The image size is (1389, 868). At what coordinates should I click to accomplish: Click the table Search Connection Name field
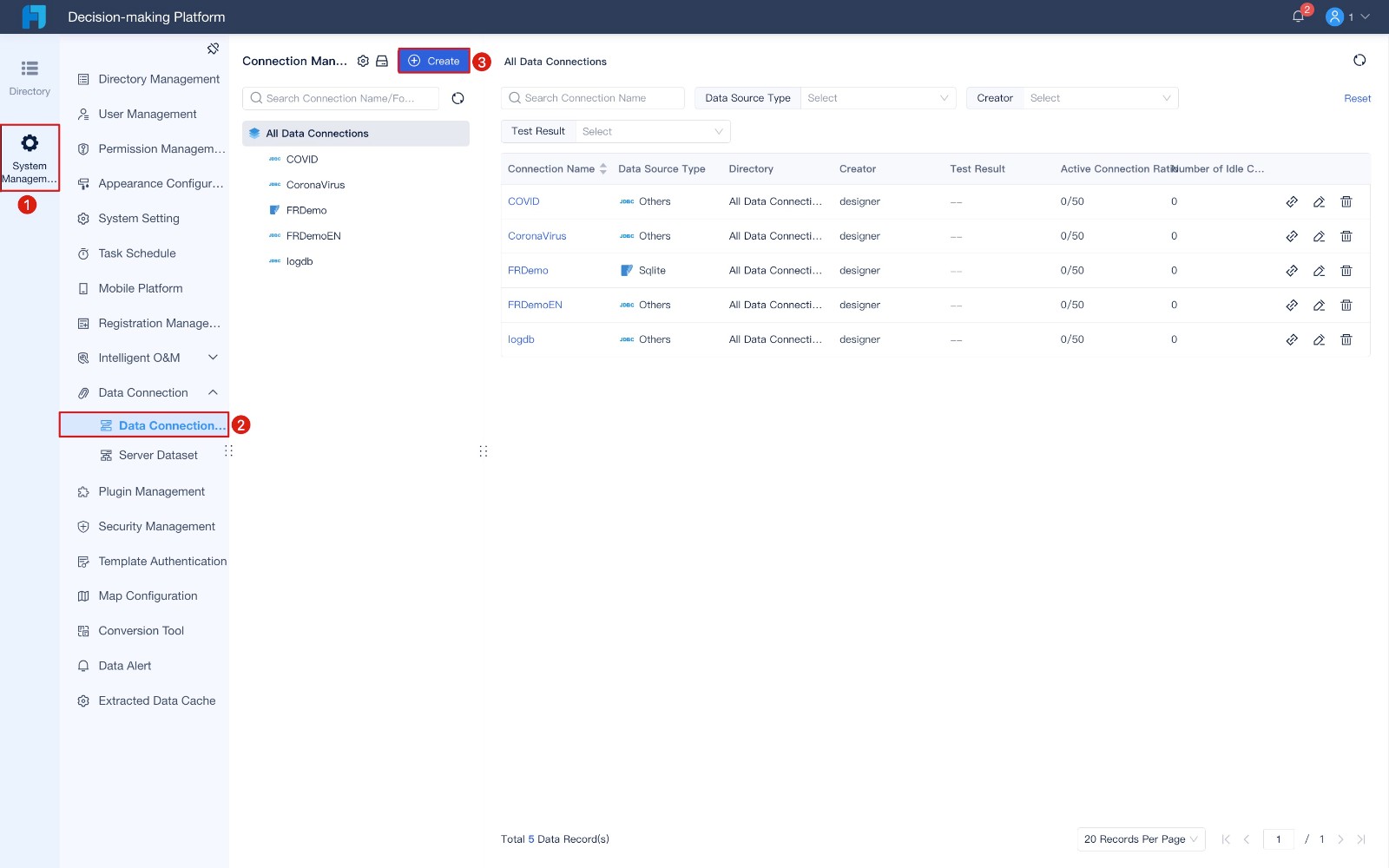[x=592, y=98]
